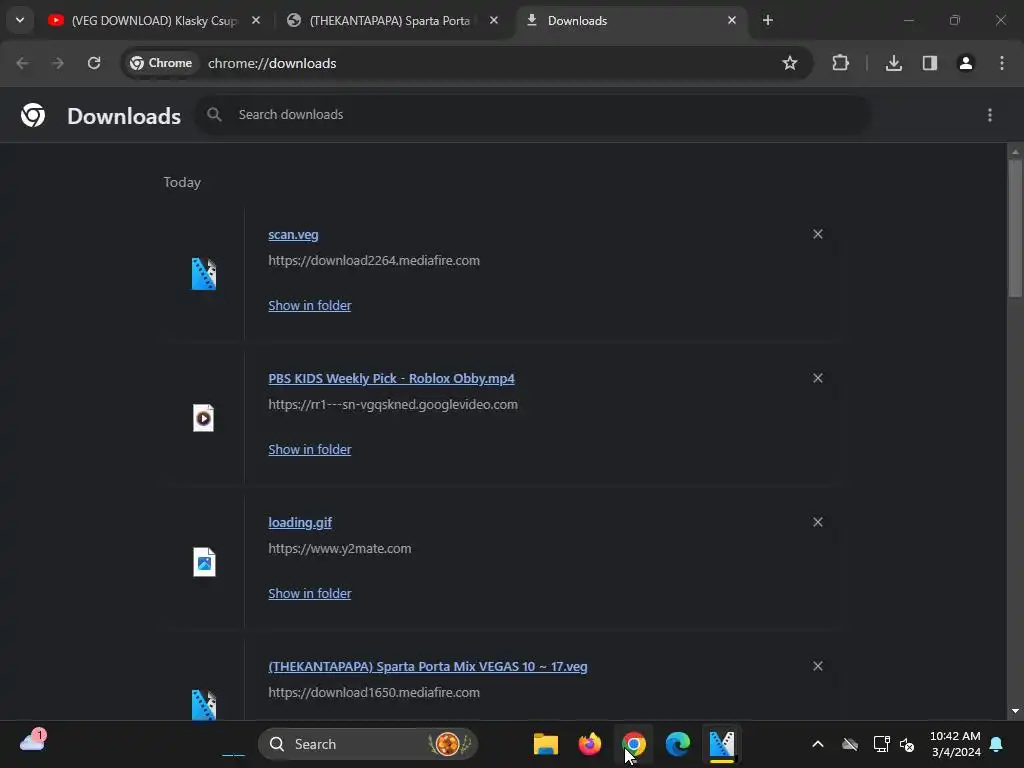Switch to VEGAS Pro on the taskbar
This screenshot has height=768, width=1024.
tap(722, 744)
